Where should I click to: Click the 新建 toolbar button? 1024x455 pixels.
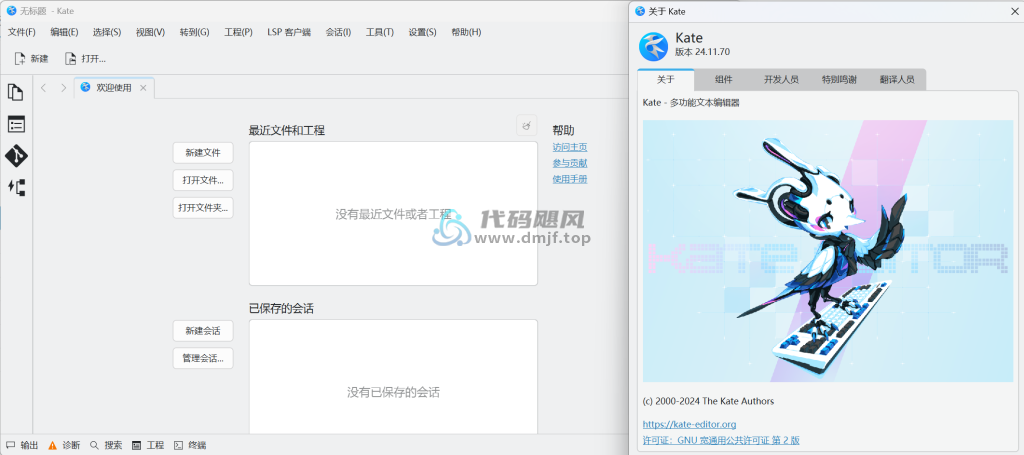tap(31, 59)
